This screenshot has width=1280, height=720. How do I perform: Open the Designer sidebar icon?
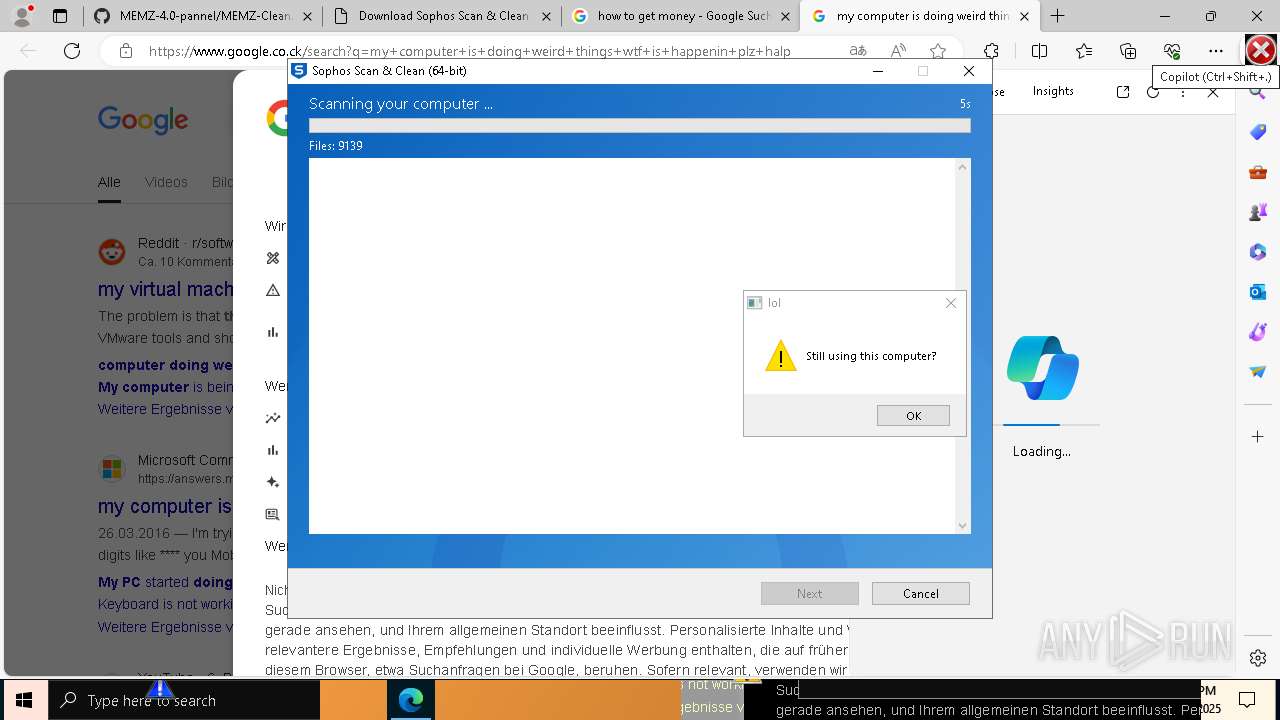click(1258, 332)
